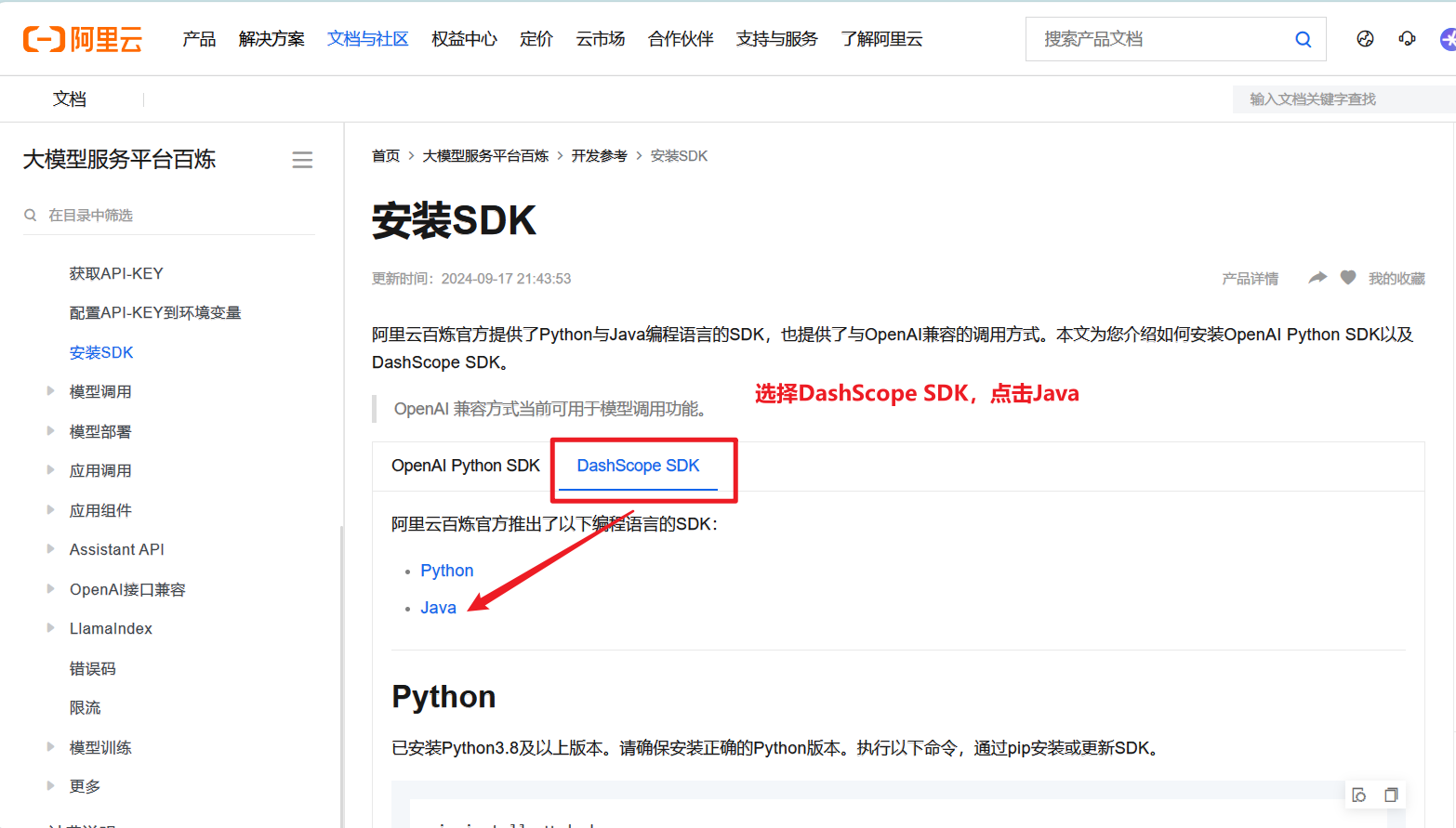1456x828 pixels.
Task: Expand the 应用调用 tree item
Action: coord(50,470)
